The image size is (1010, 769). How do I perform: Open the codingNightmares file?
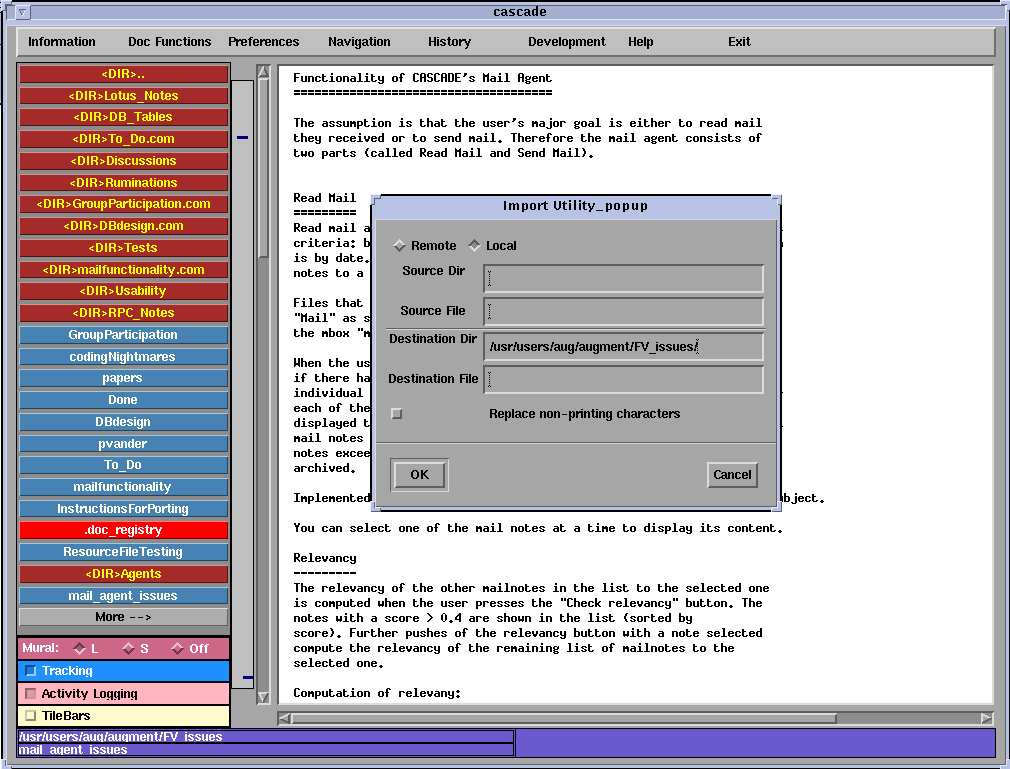(x=123, y=357)
